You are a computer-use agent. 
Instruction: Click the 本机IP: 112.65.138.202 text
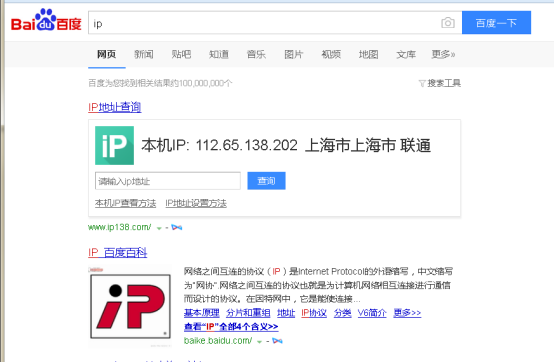point(219,145)
